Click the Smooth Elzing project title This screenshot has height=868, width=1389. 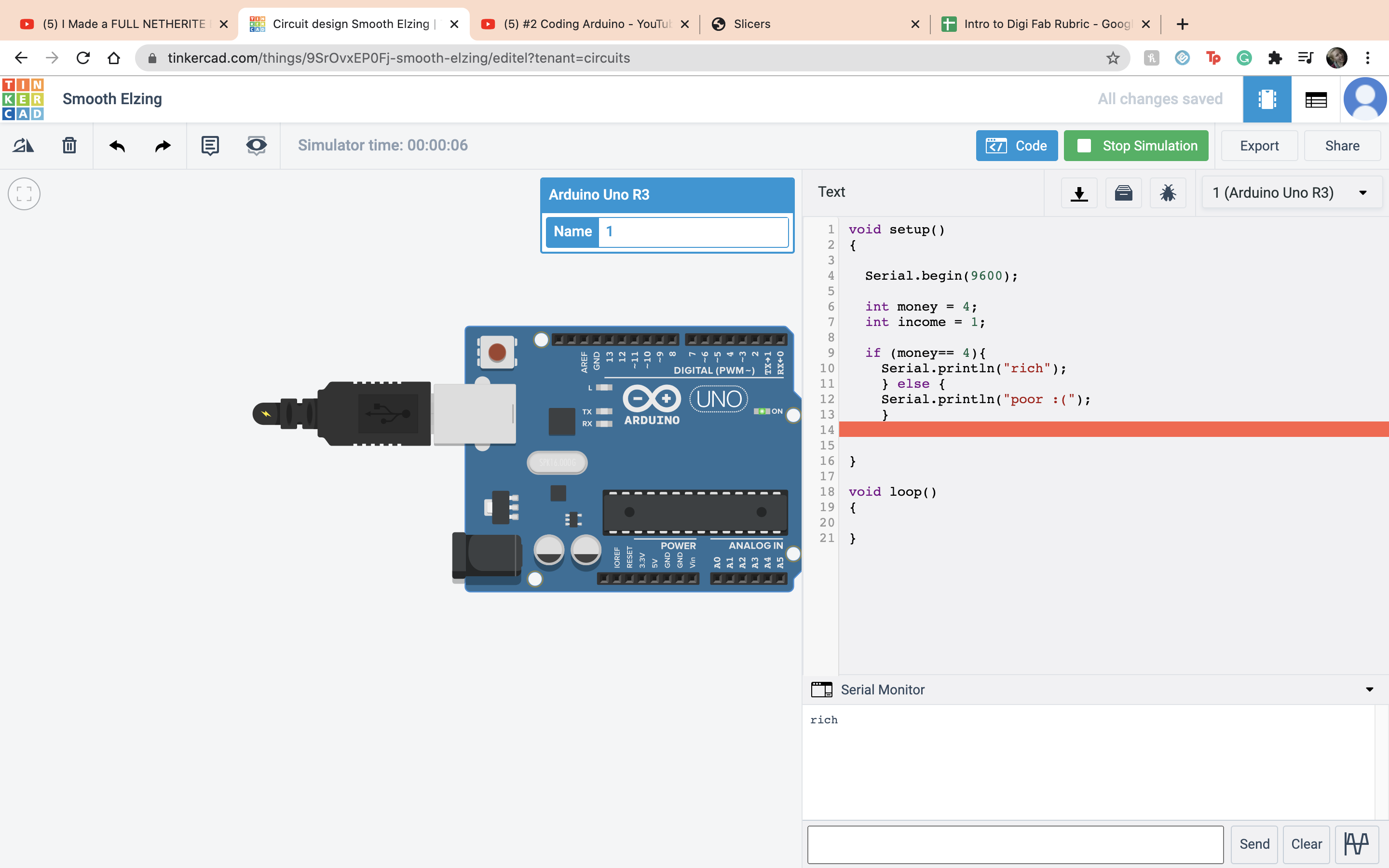point(112,99)
